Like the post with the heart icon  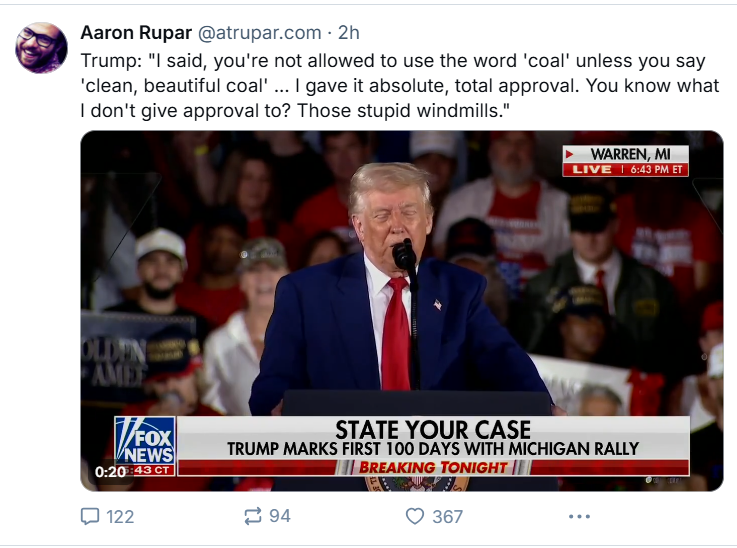tap(415, 516)
